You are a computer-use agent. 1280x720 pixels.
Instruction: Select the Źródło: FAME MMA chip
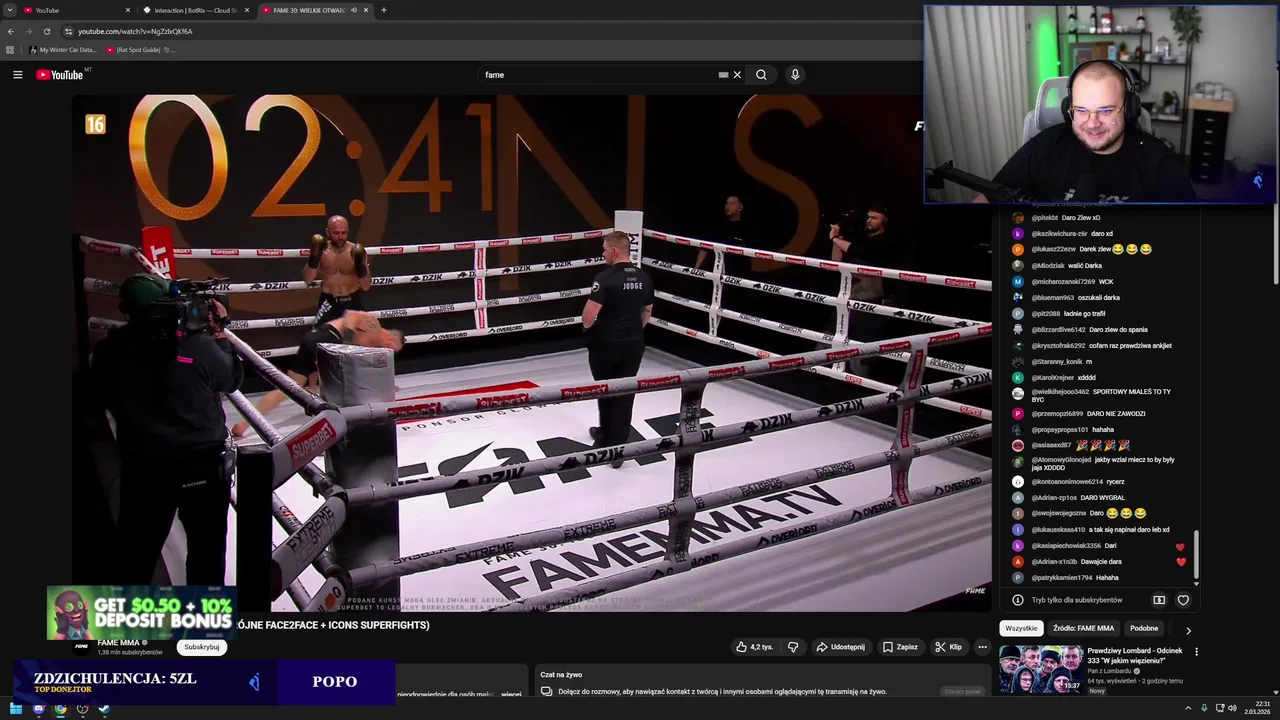[x=1083, y=628]
